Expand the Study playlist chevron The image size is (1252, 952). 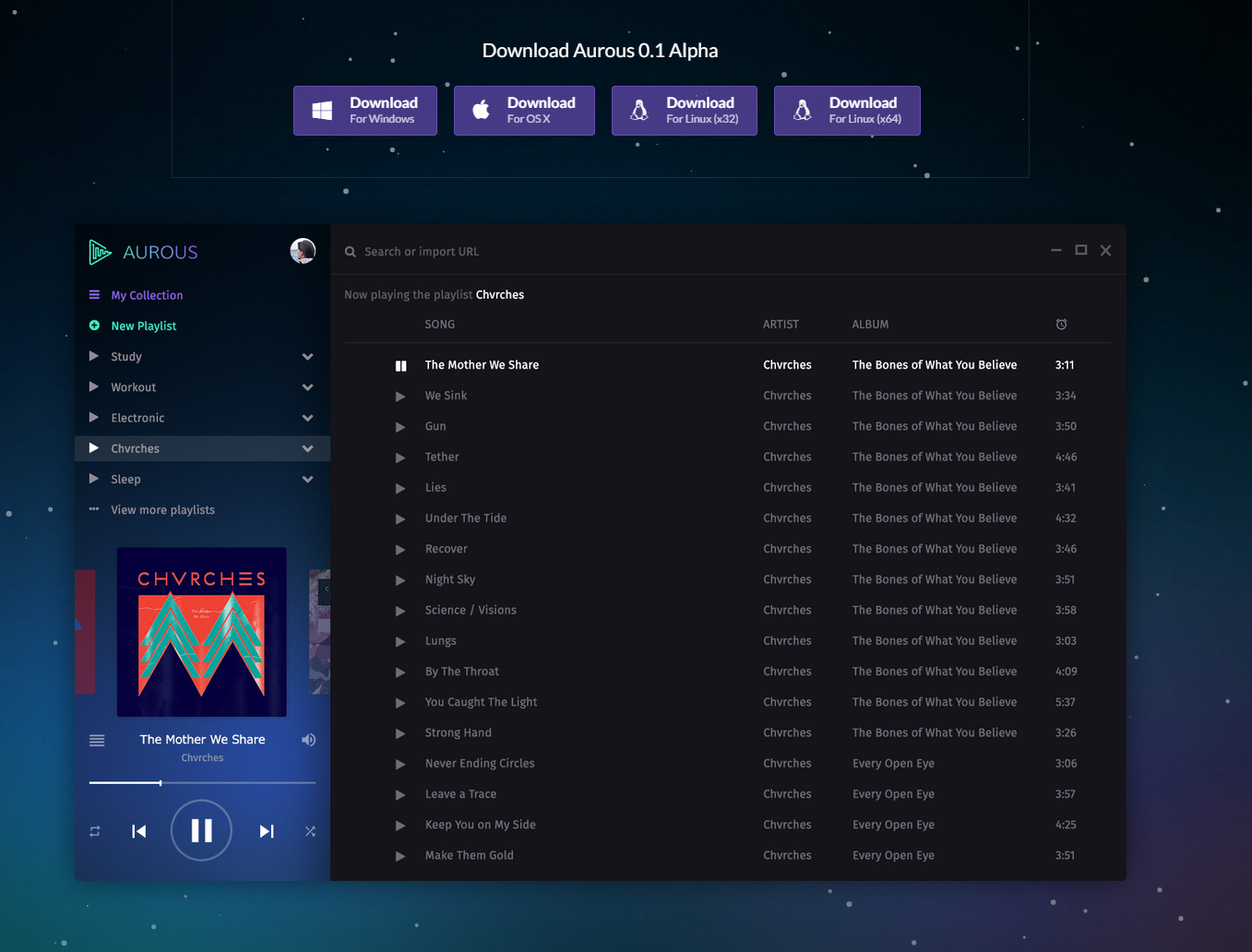(307, 357)
